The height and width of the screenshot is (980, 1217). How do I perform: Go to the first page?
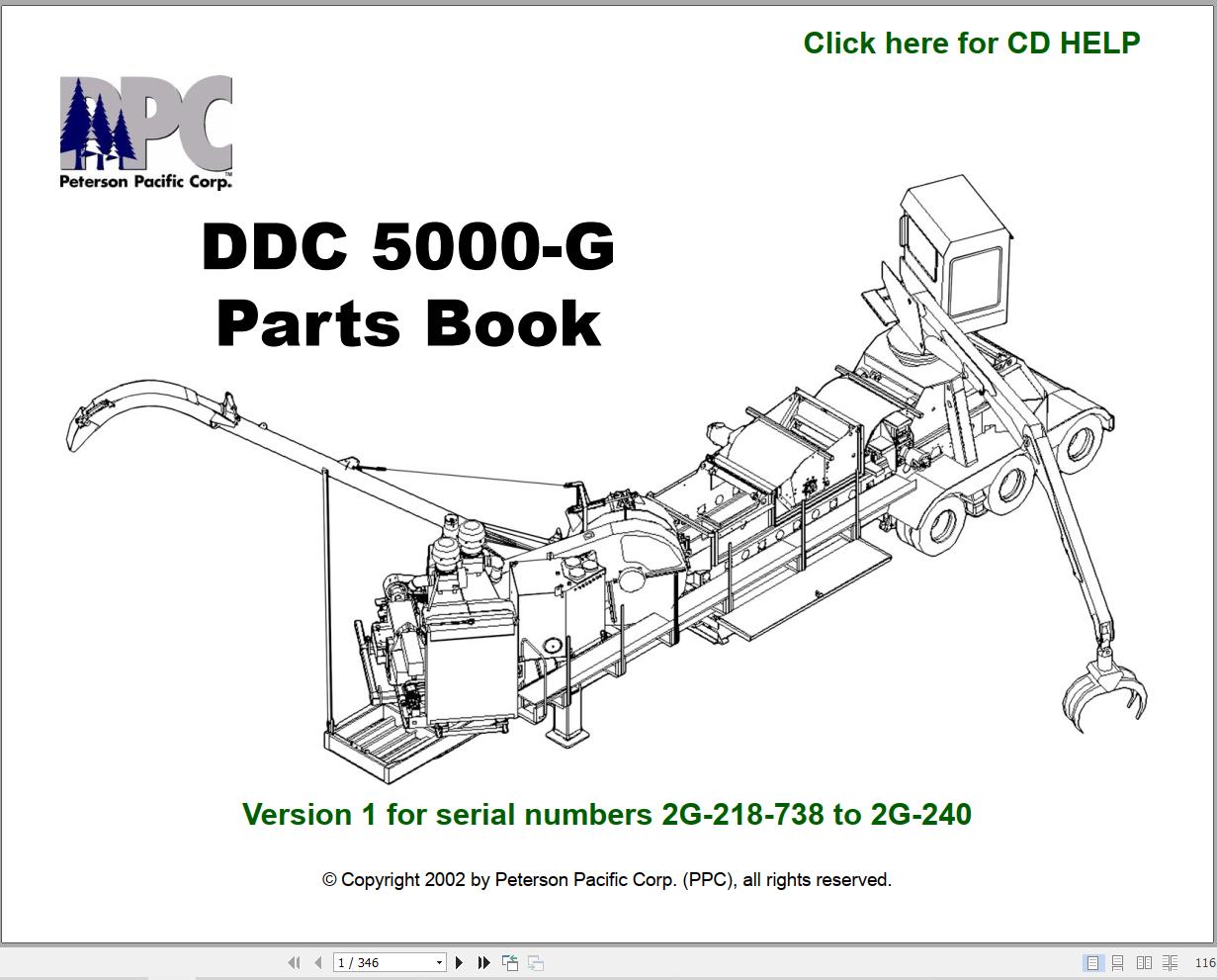coord(294,962)
